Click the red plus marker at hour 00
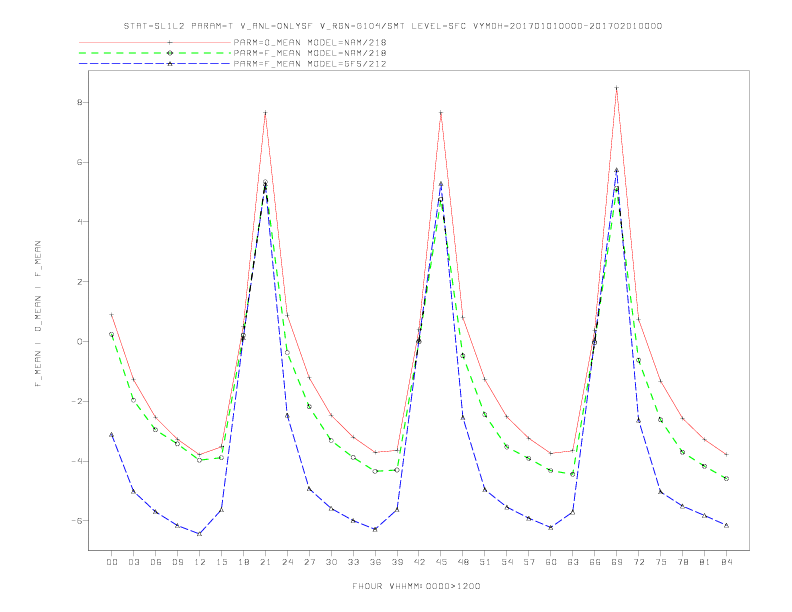This screenshot has width=792, height=612. pyautogui.click(x=112, y=315)
